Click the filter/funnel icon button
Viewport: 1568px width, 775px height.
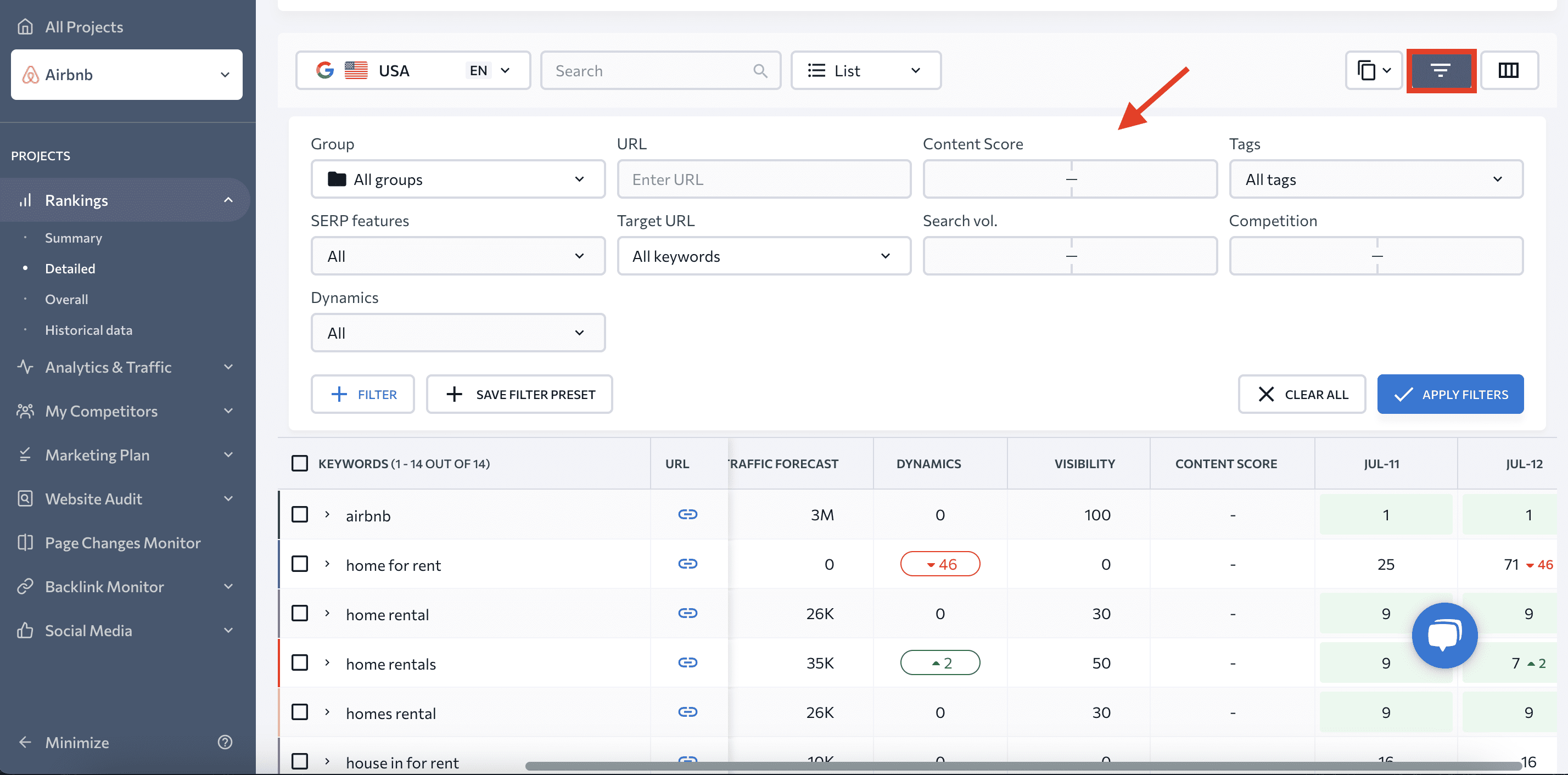tap(1441, 70)
